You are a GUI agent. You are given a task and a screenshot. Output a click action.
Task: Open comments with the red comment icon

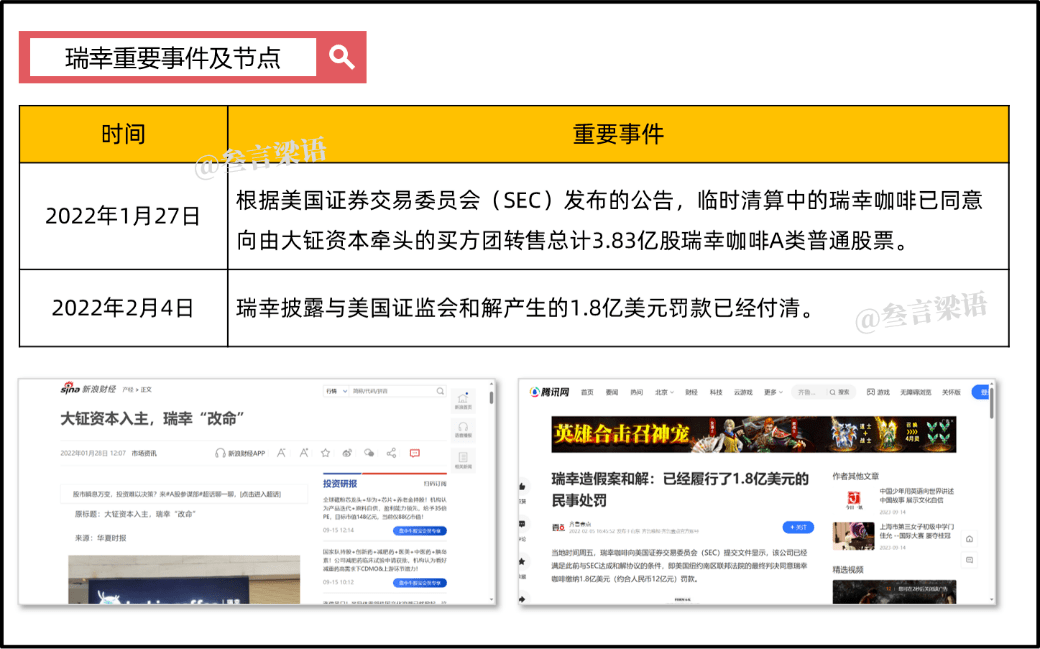click(x=415, y=453)
